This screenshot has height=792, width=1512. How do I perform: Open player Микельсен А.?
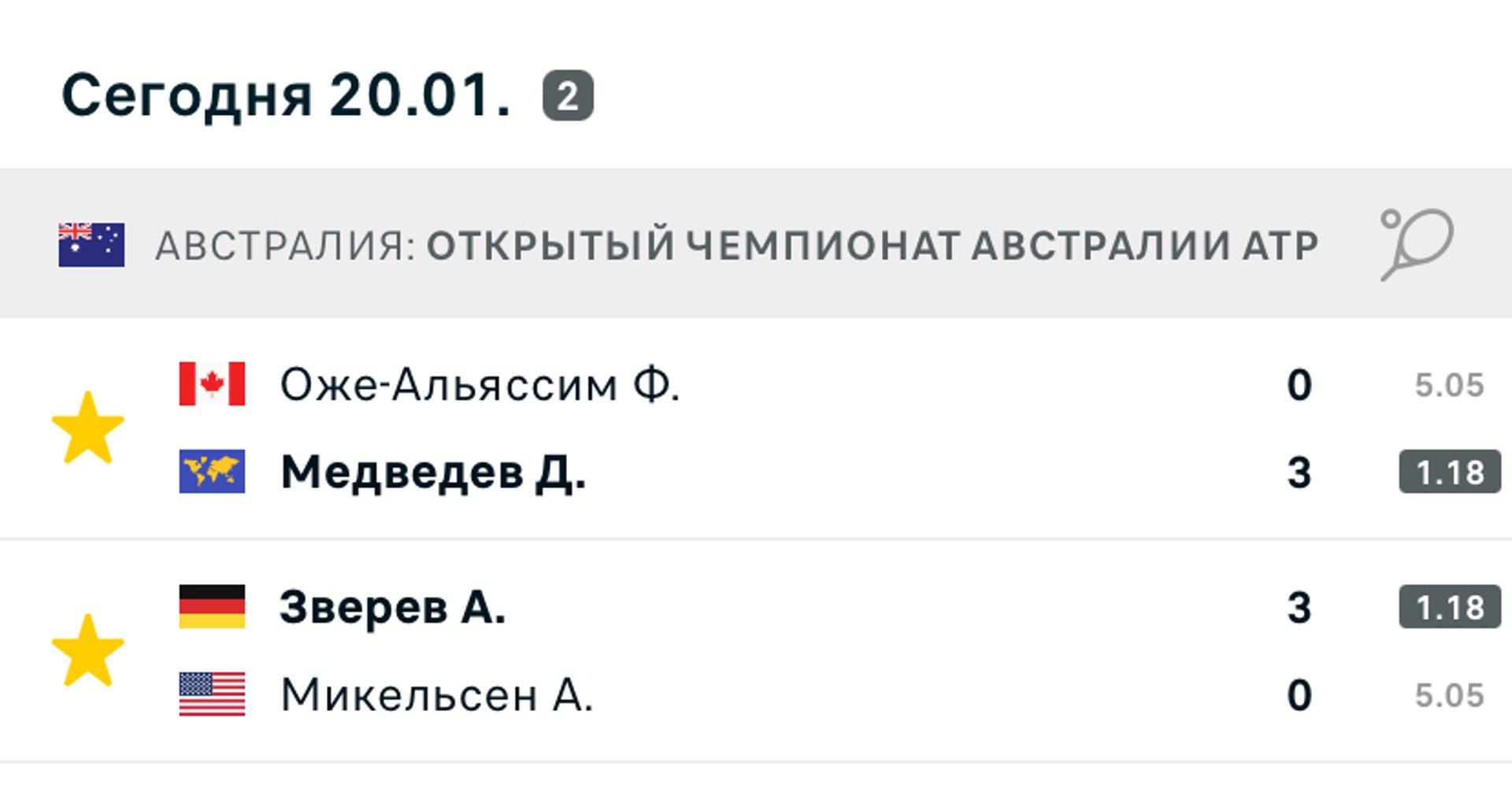point(436,695)
